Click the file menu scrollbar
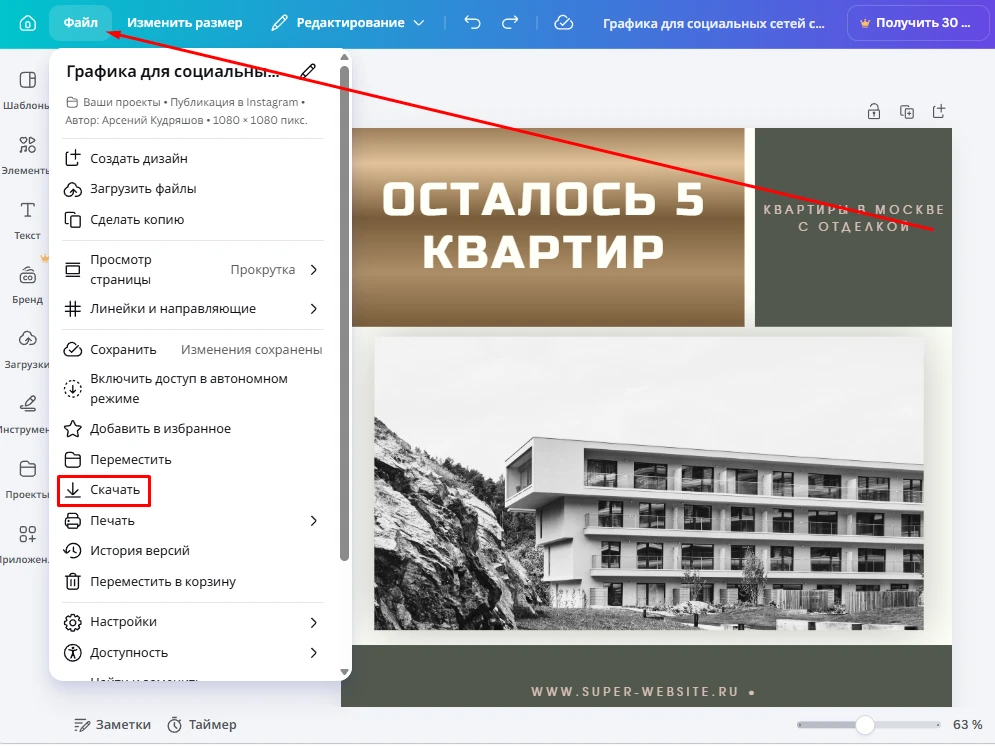Screen dimensions: 995x746 click(345, 314)
